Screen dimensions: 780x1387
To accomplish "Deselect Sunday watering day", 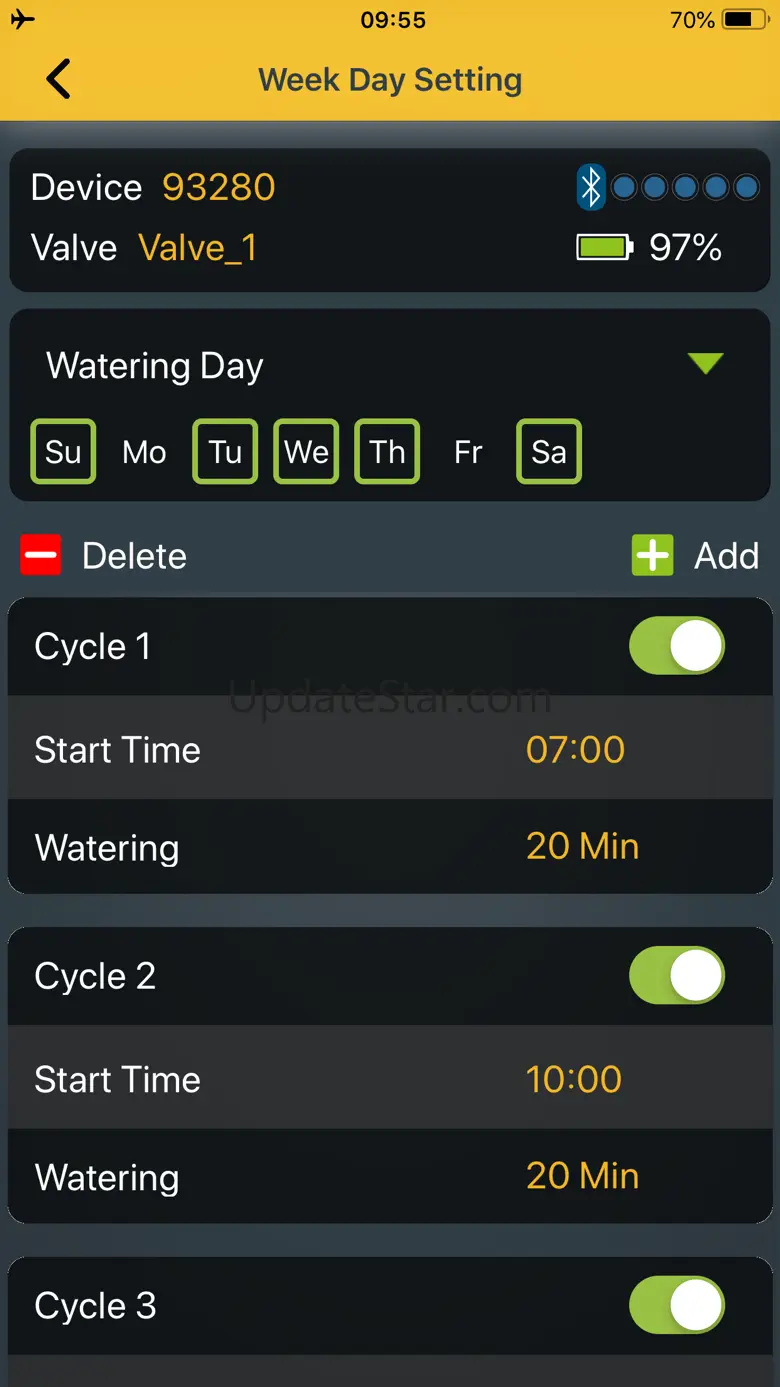I will coord(63,452).
